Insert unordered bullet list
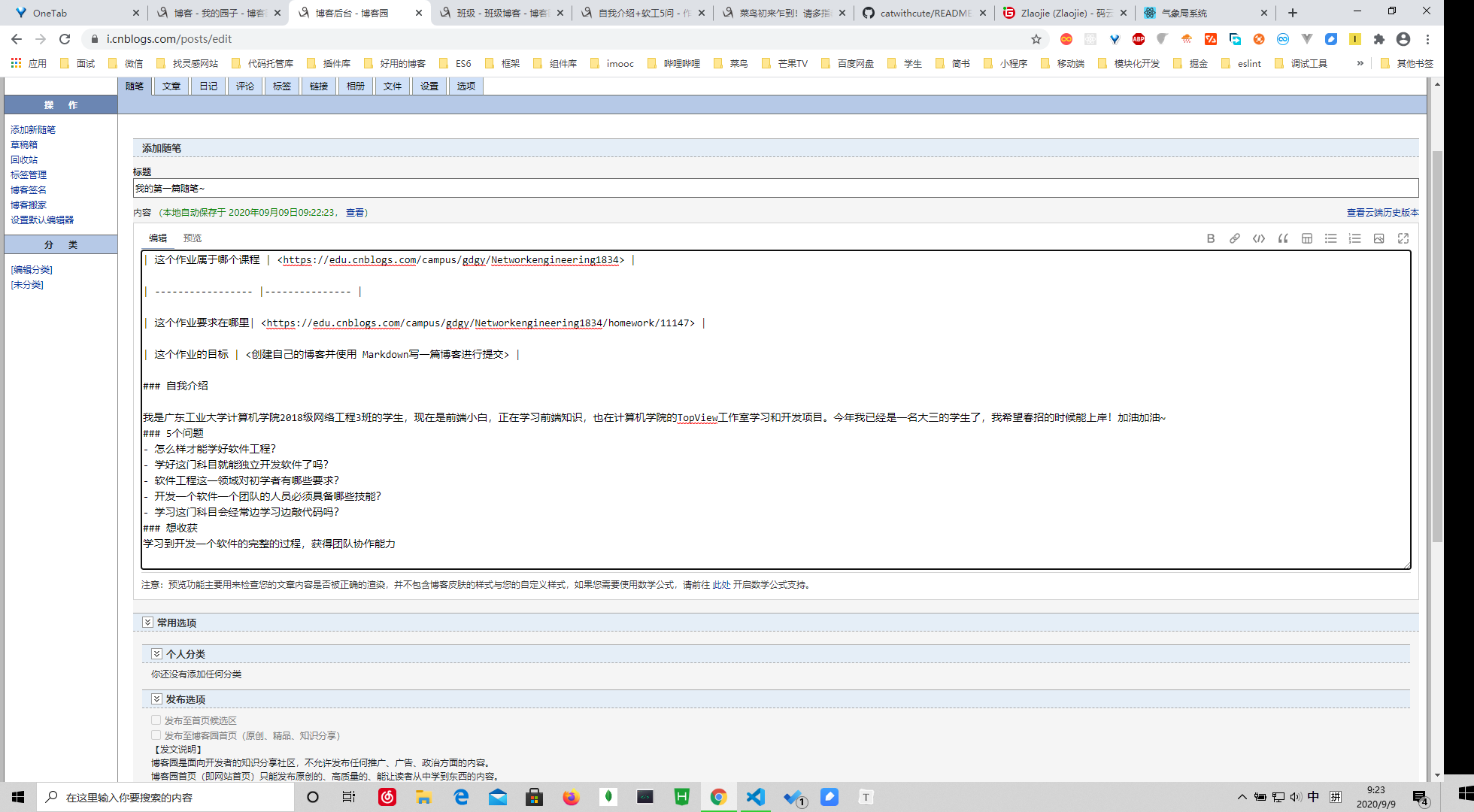 coord(1331,238)
